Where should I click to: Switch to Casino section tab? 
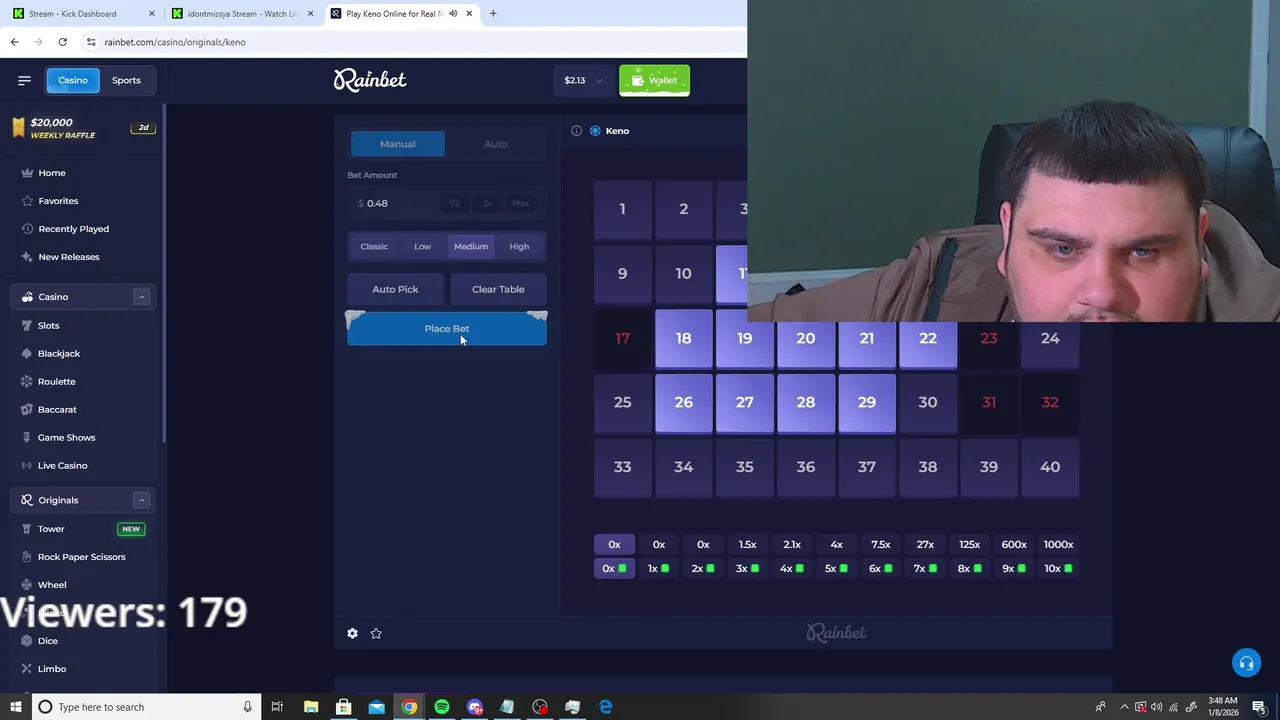(x=73, y=80)
